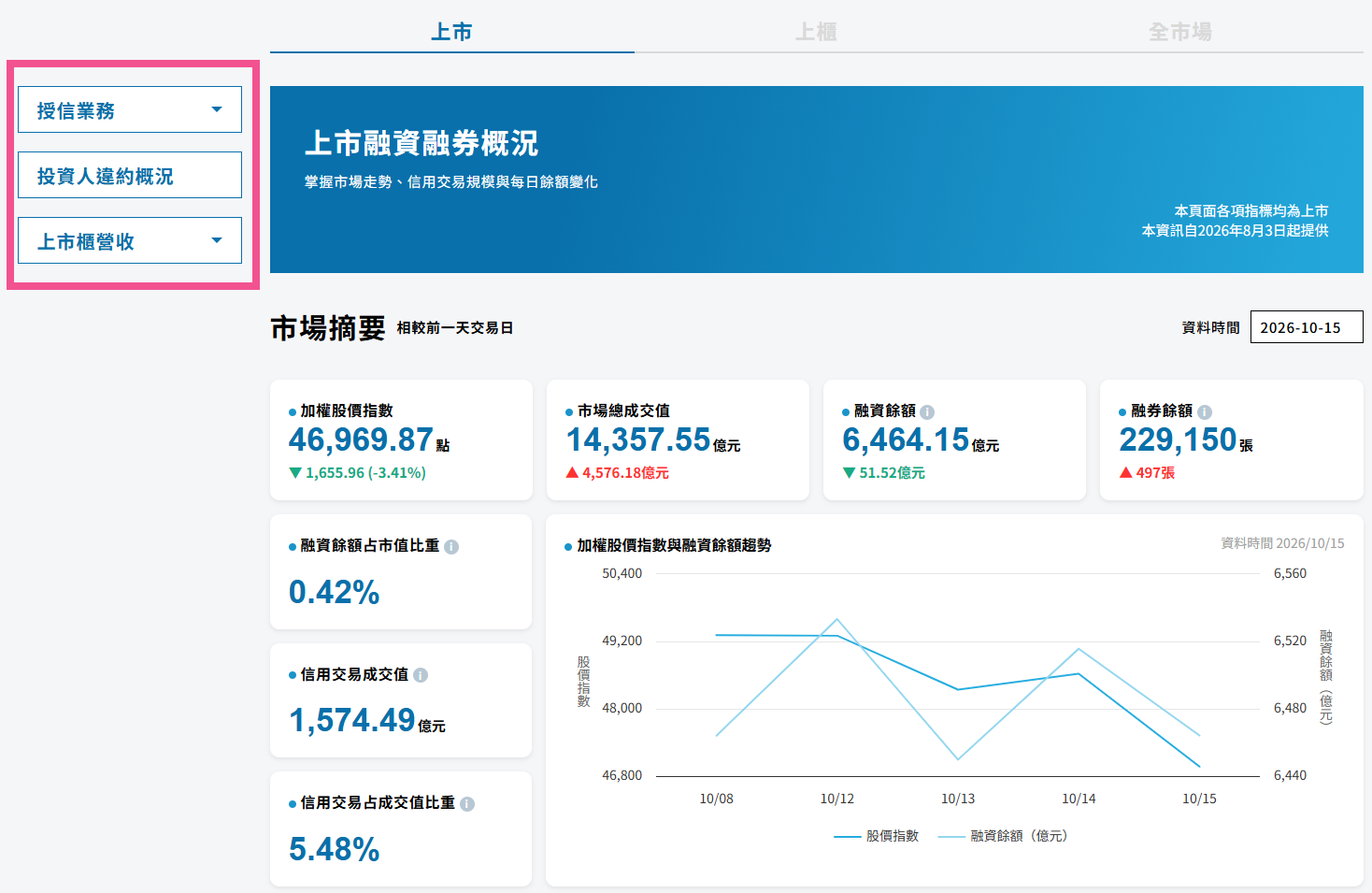Expand the 上市櫃營收 dropdown arrow
The height and width of the screenshot is (893, 1372).
point(217,240)
